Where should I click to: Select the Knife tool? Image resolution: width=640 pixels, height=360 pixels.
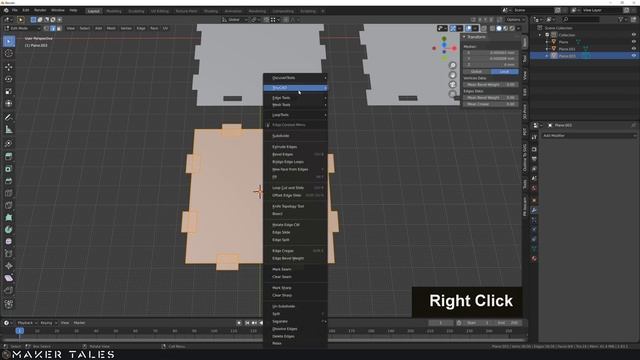tap(9, 205)
